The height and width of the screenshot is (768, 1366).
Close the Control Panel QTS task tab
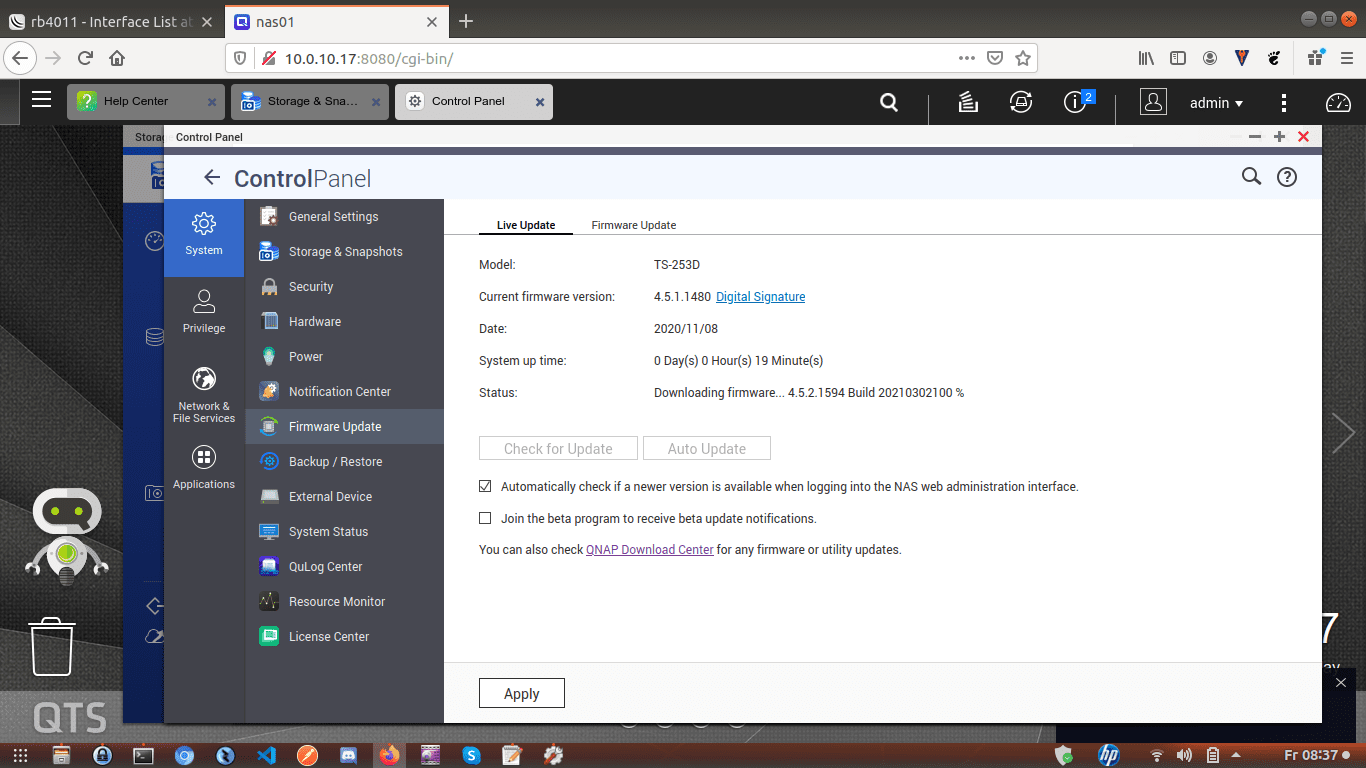pyautogui.click(x=540, y=102)
